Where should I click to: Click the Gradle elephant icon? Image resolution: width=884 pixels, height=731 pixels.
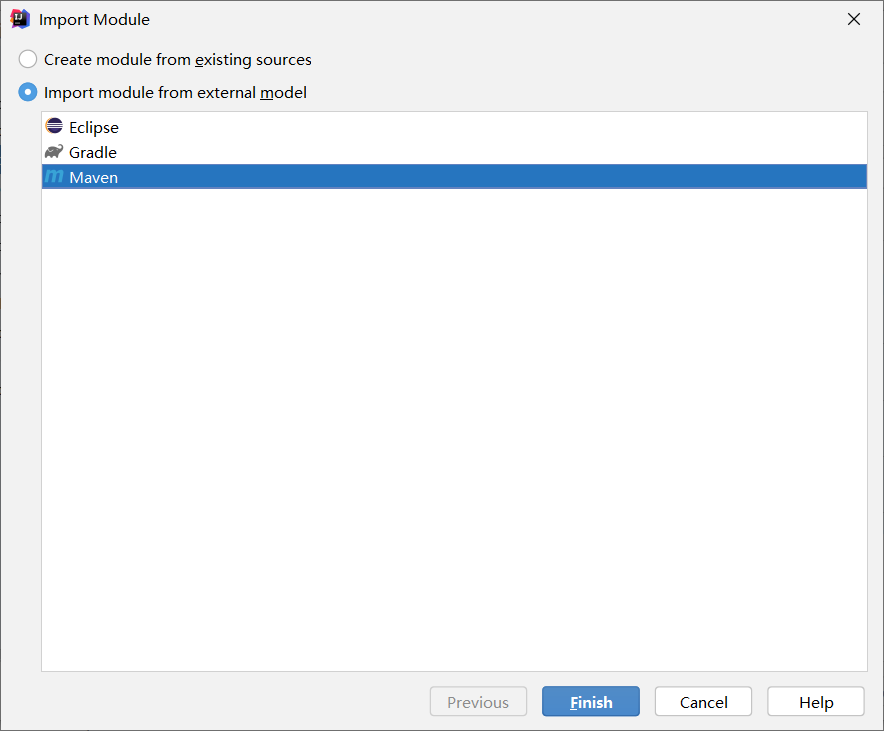[x=55, y=151]
